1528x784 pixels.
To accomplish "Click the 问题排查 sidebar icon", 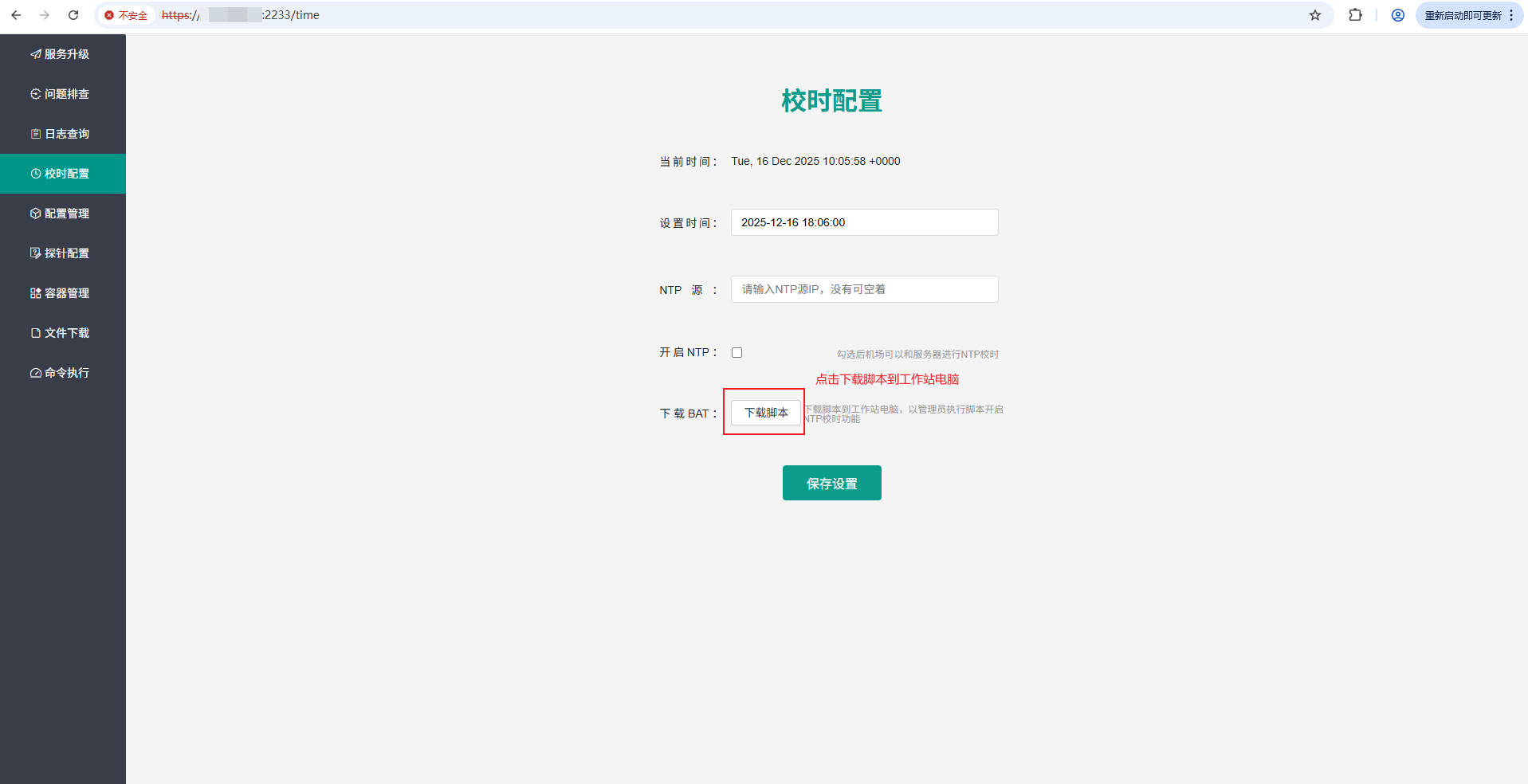I will tap(35, 94).
